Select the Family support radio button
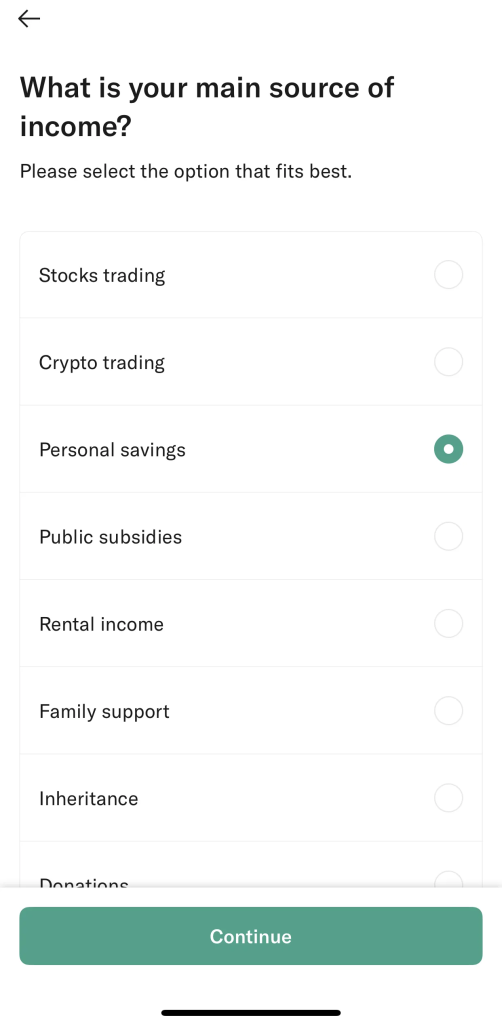Screen dimensions: 502x1024 coord(448,711)
